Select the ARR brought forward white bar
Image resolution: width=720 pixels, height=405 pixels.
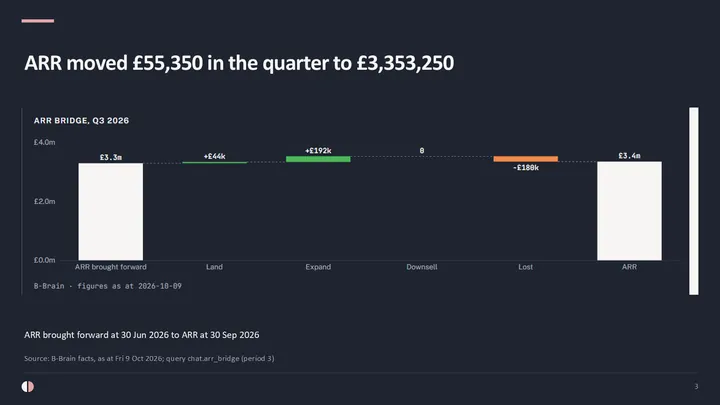[x=111, y=212]
